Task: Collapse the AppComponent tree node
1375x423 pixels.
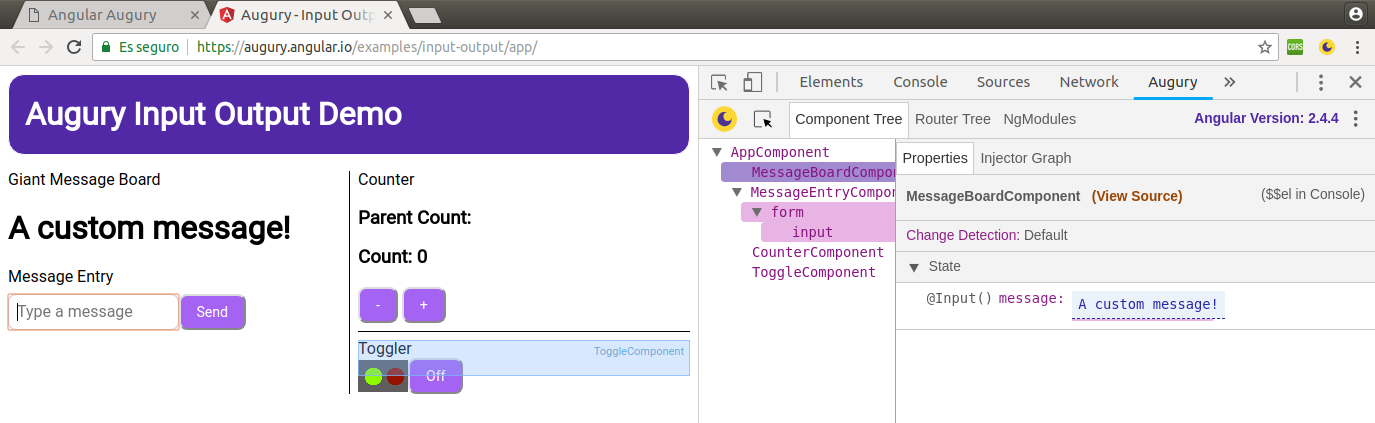Action: point(716,153)
